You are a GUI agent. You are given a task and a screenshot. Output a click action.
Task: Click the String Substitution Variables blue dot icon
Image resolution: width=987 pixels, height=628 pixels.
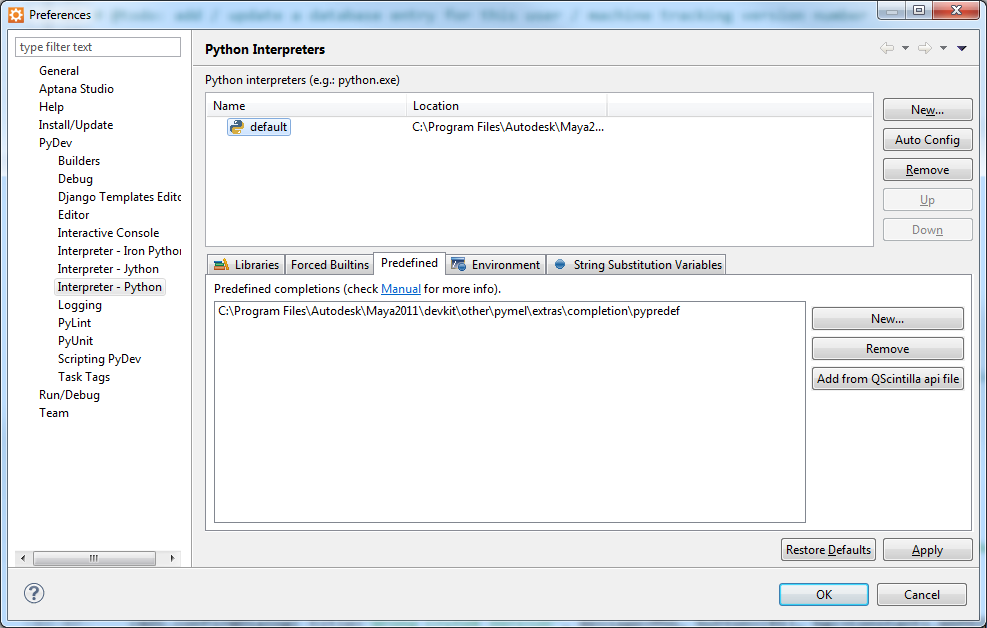point(560,264)
